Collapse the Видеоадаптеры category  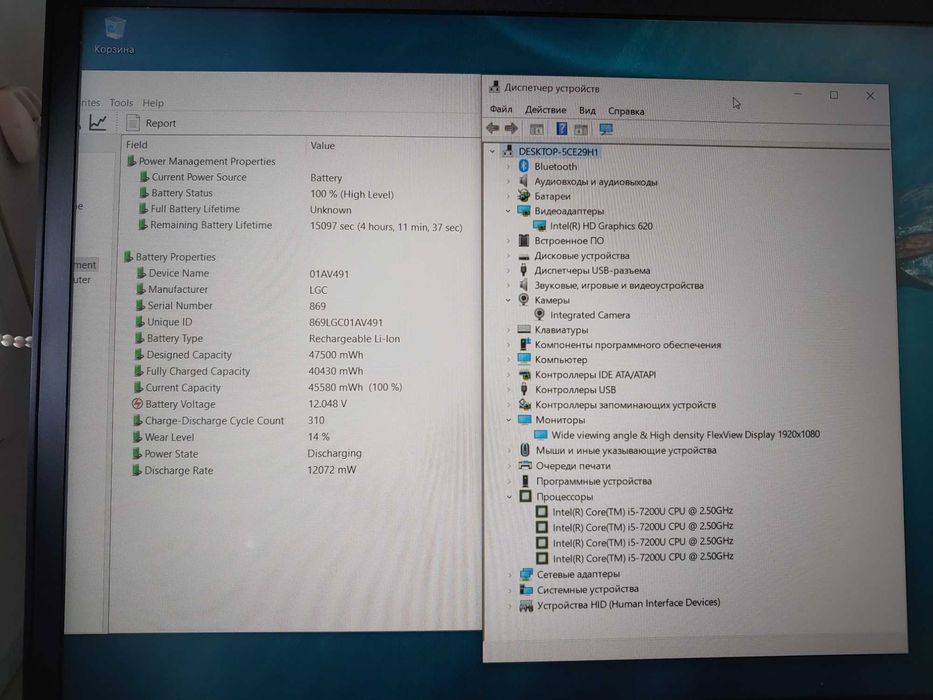508,211
